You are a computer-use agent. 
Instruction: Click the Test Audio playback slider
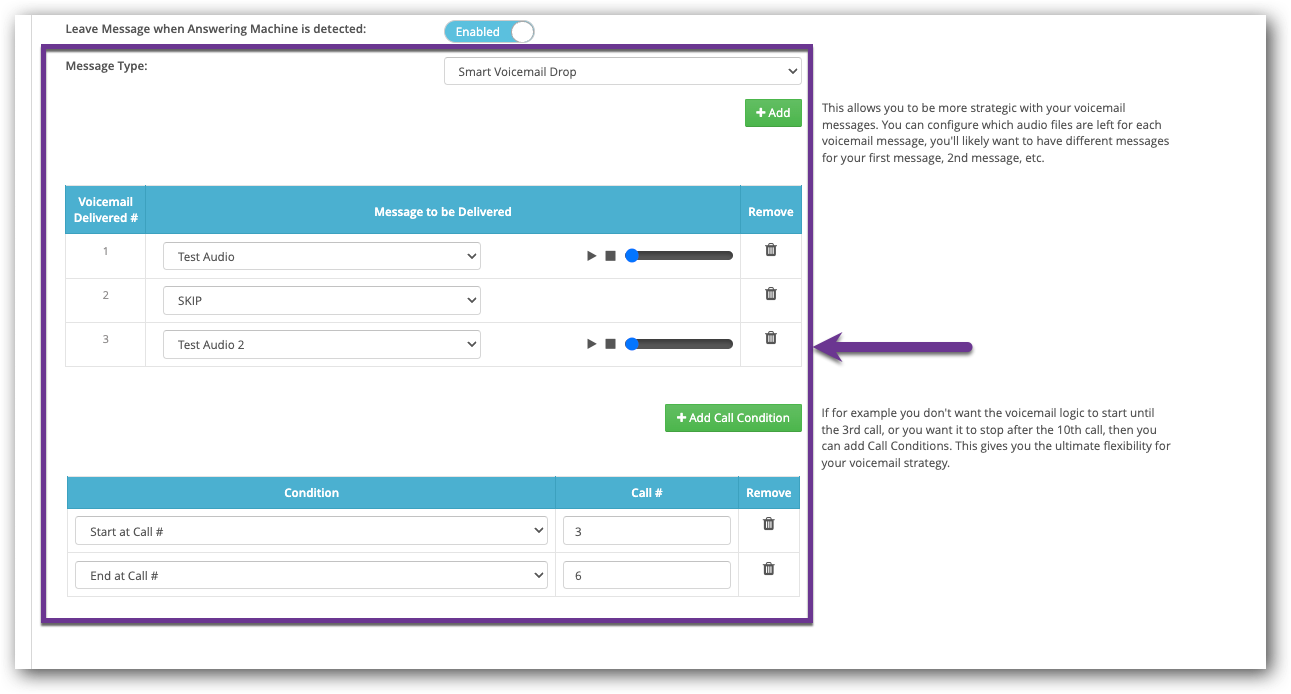(680, 256)
